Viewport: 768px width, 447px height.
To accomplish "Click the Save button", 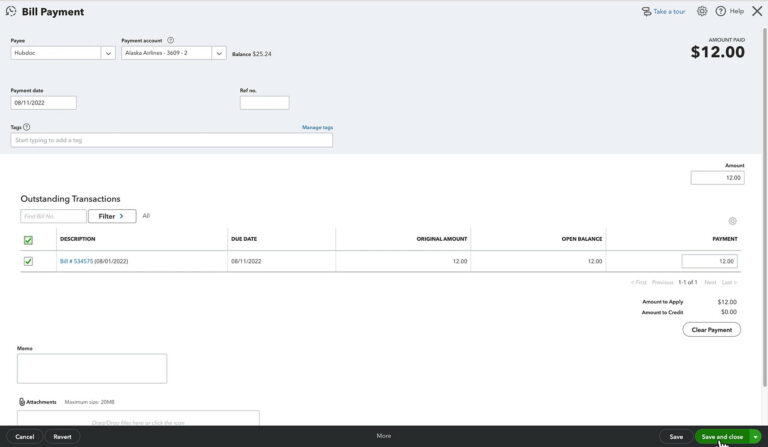I will (676, 437).
